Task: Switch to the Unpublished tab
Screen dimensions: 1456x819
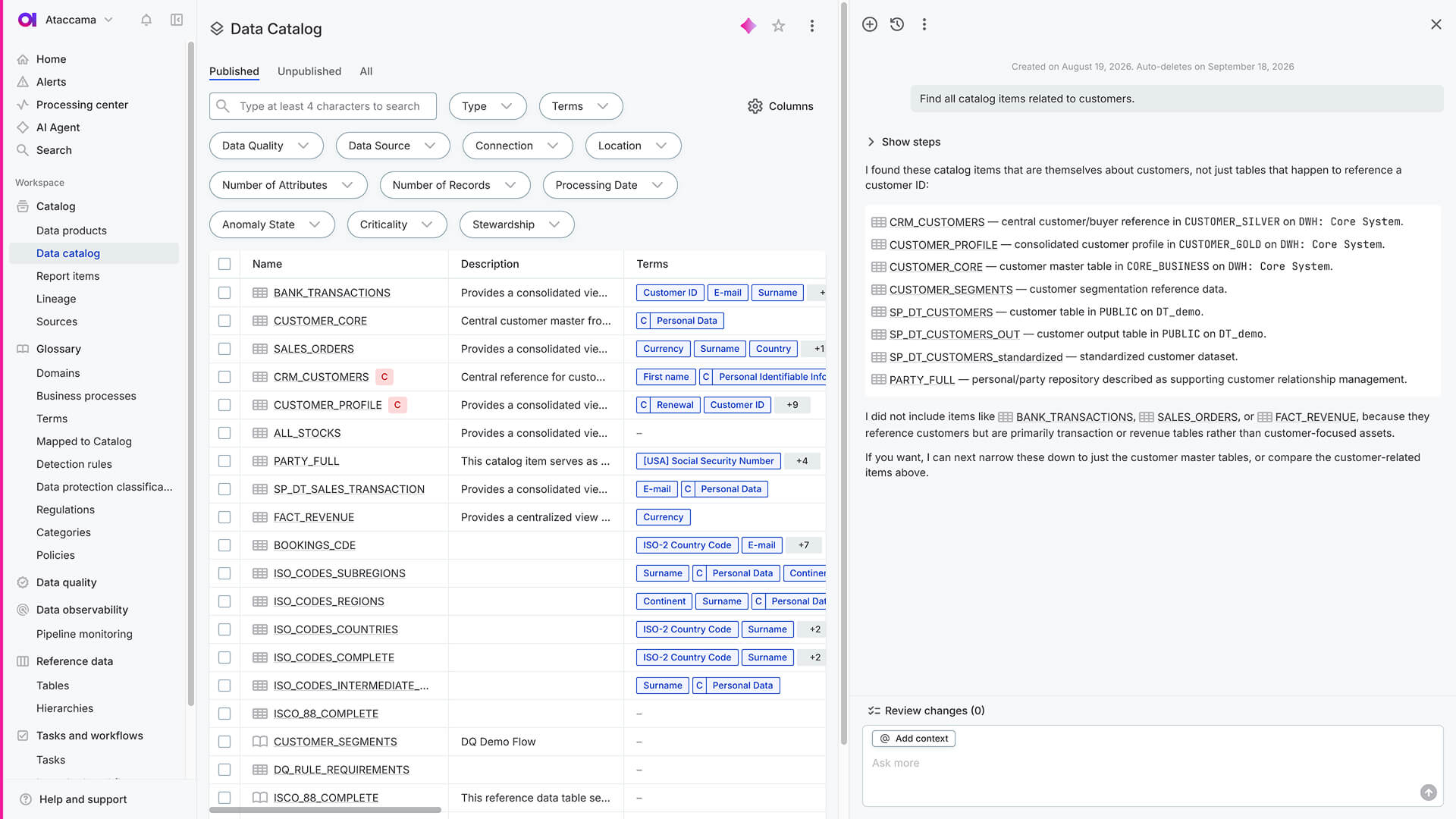Action: click(309, 71)
